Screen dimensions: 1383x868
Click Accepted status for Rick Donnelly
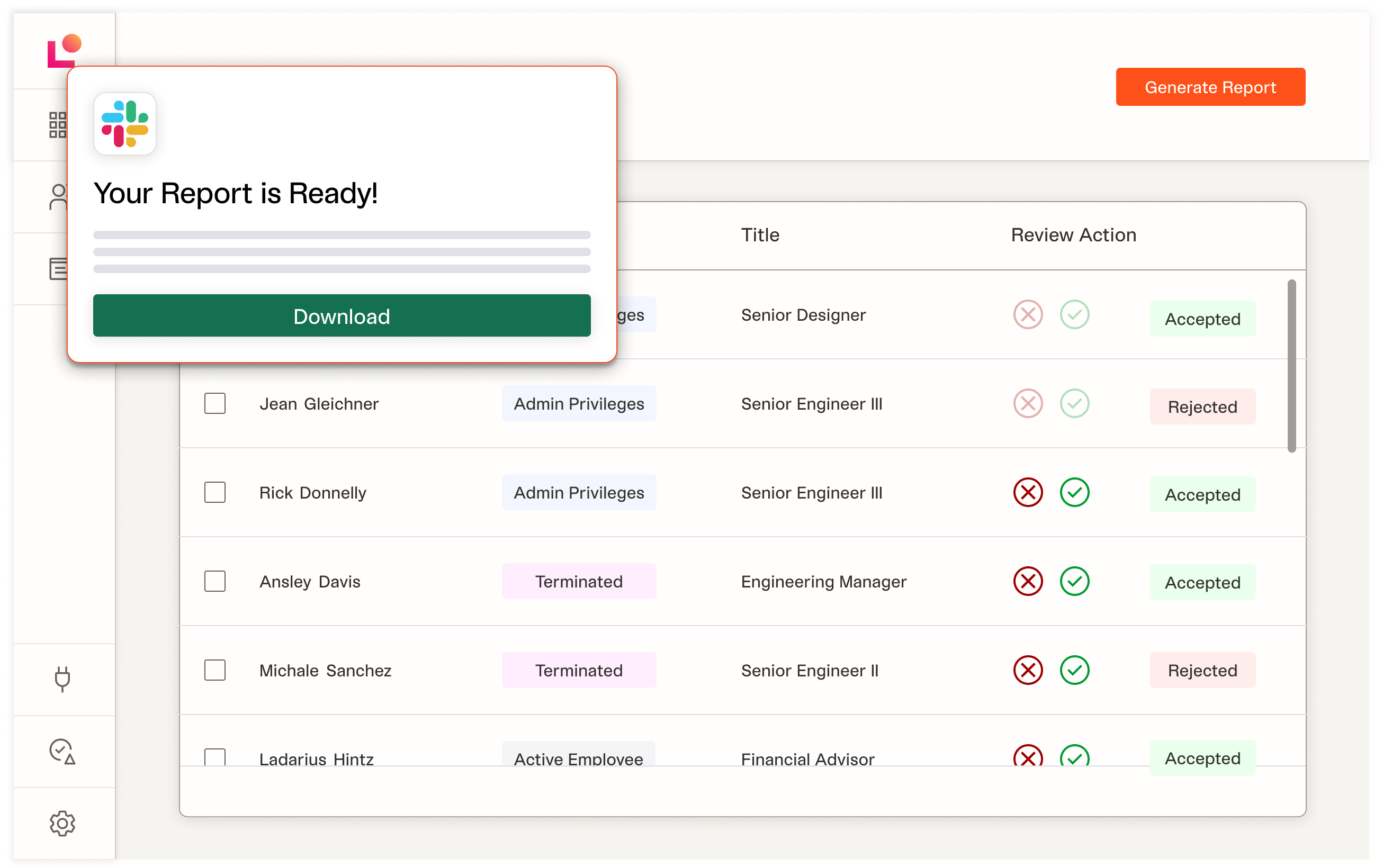tap(1202, 494)
